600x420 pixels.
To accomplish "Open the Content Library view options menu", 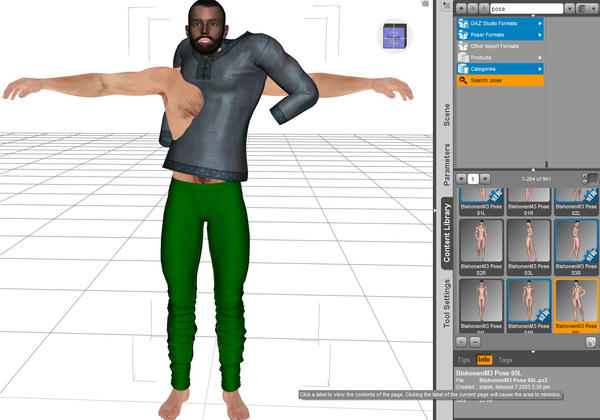I will click(587, 8).
